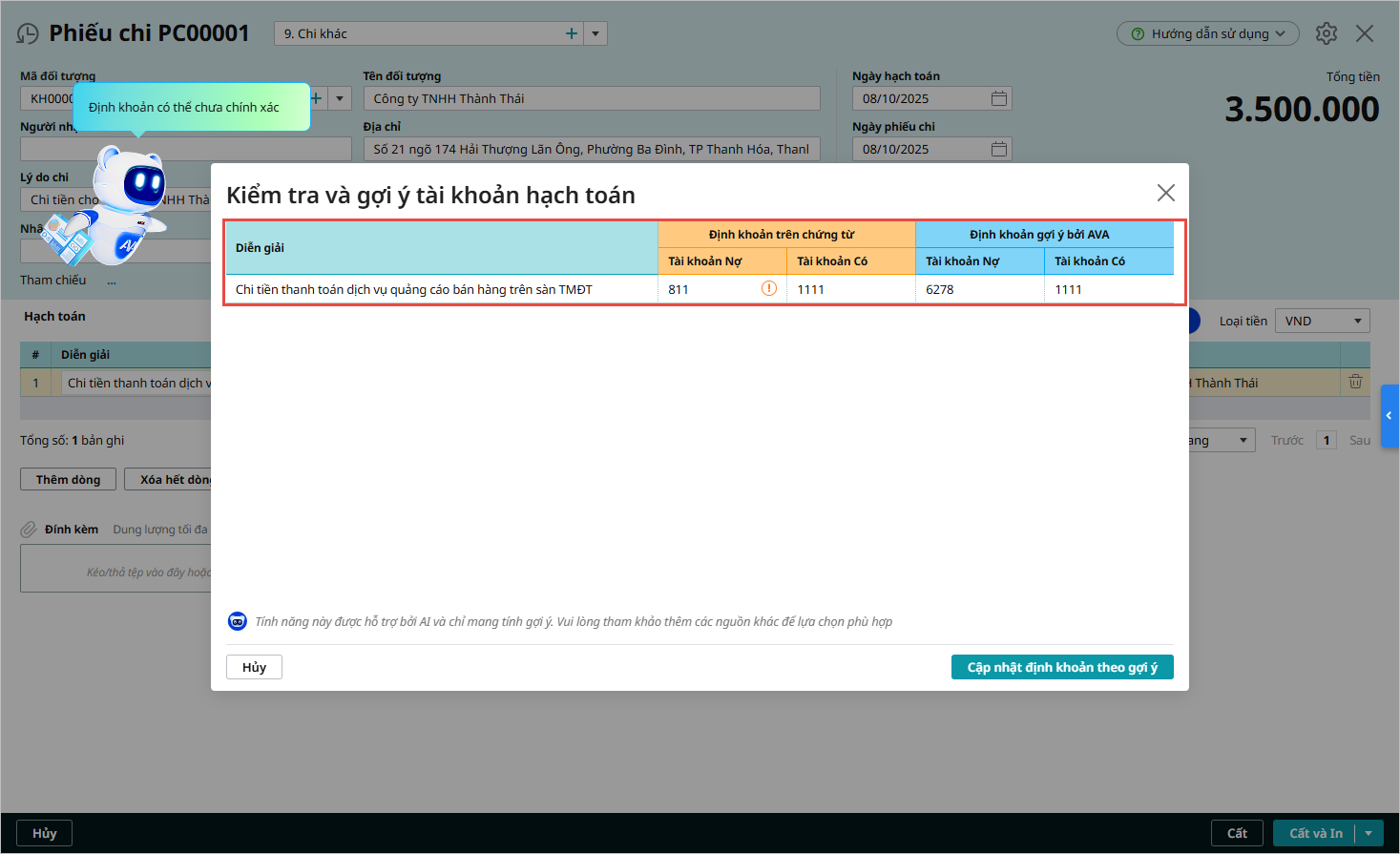Click Cập nhật định khoản theo gợi ý
This screenshot has height=854, width=1400.
pos(1061,667)
